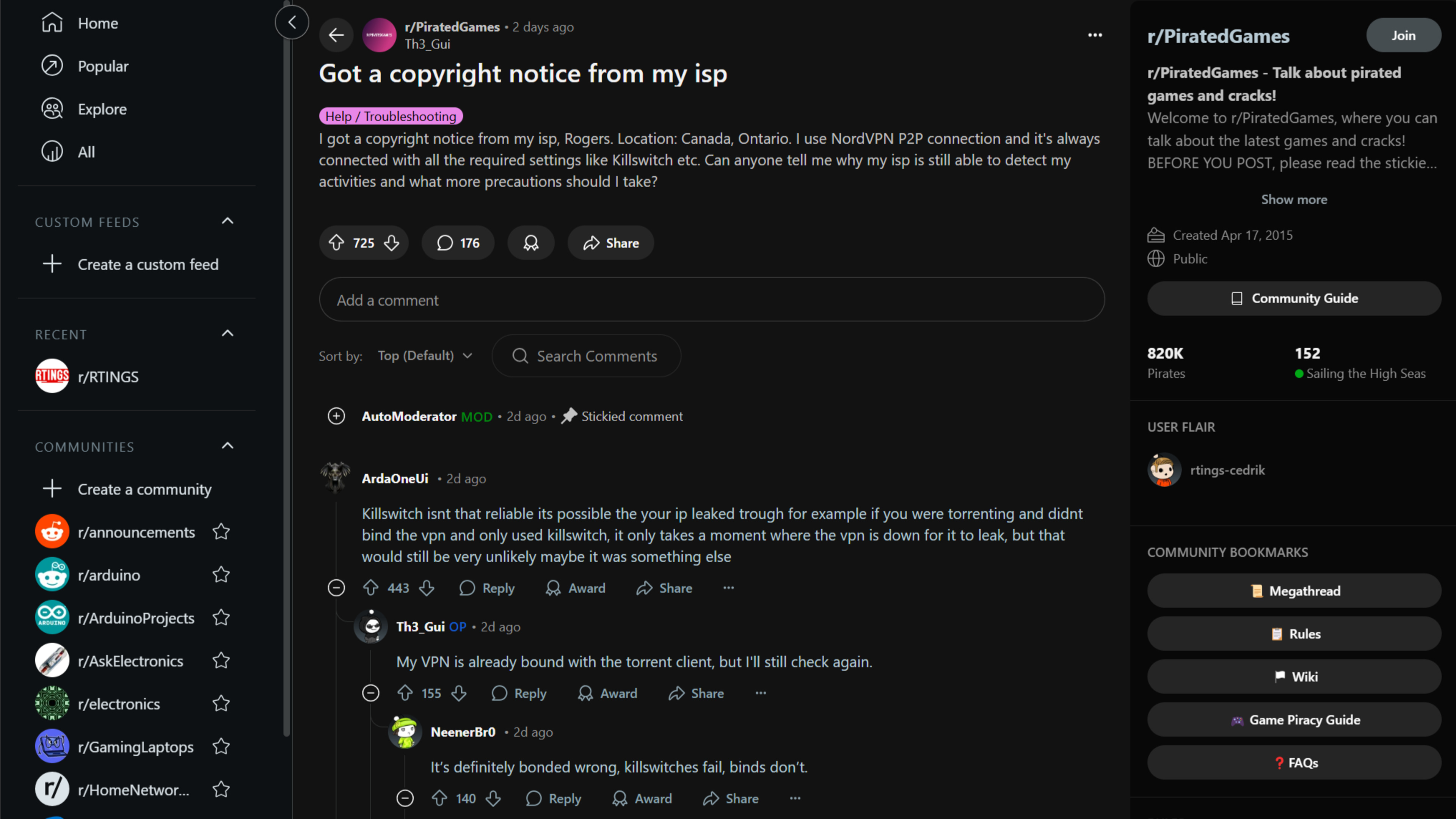
Task: Star the r/announcements community
Action: click(x=221, y=532)
